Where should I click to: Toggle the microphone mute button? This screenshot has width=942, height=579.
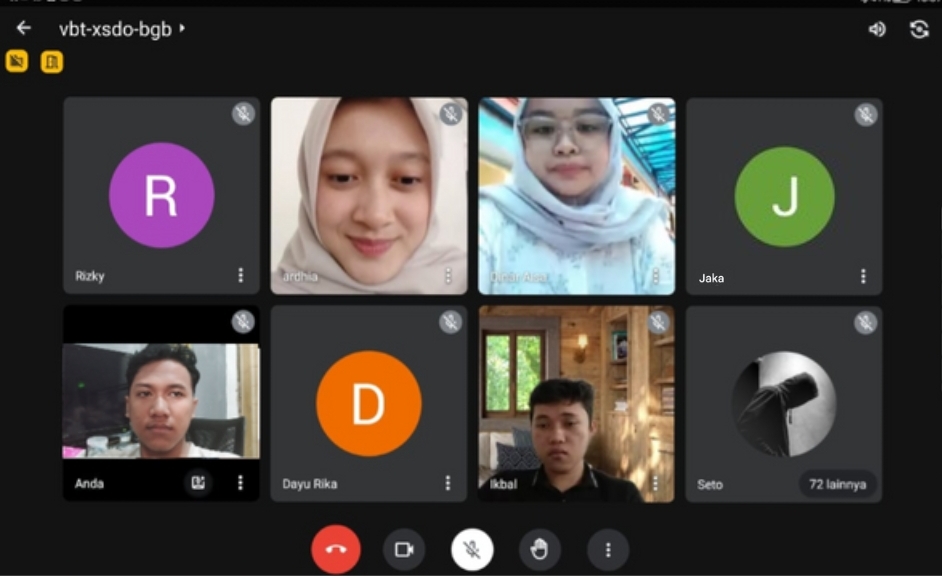pyautogui.click(x=472, y=549)
